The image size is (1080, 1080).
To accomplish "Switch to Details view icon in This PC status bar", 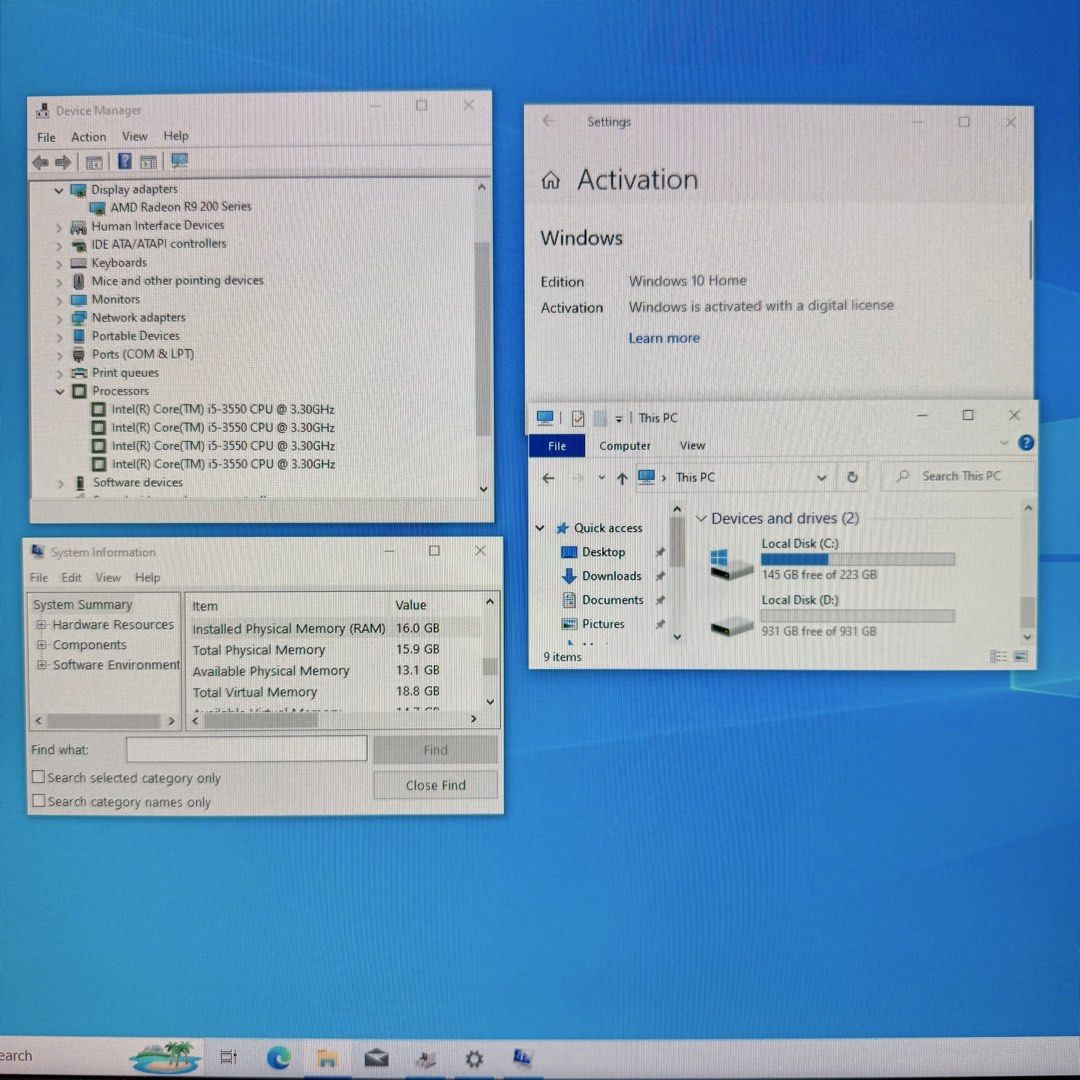I will coord(998,656).
